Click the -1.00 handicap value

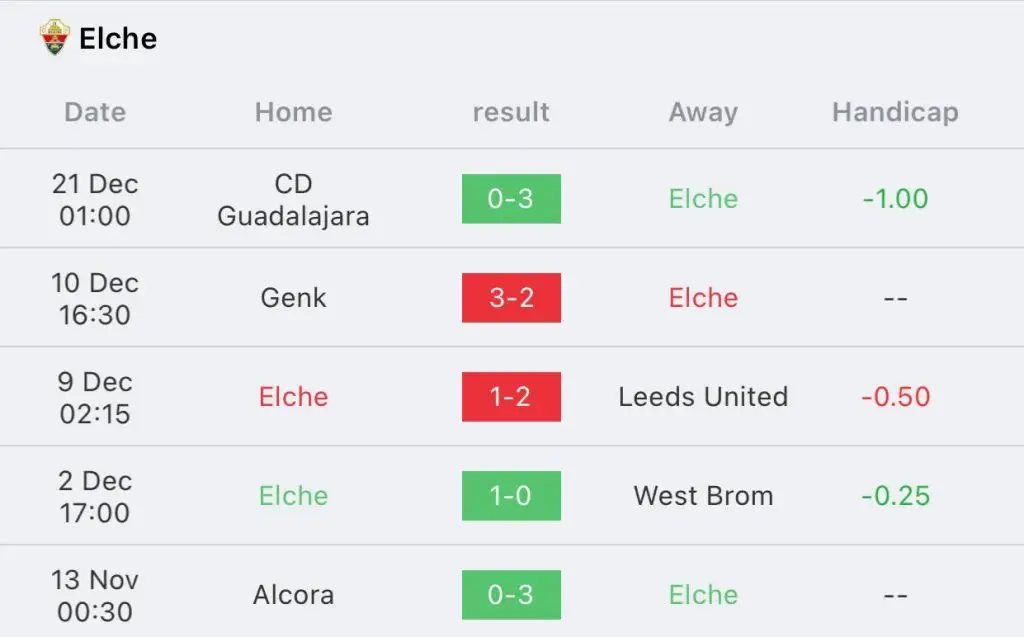pyautogui.click(x=895, y=199)
